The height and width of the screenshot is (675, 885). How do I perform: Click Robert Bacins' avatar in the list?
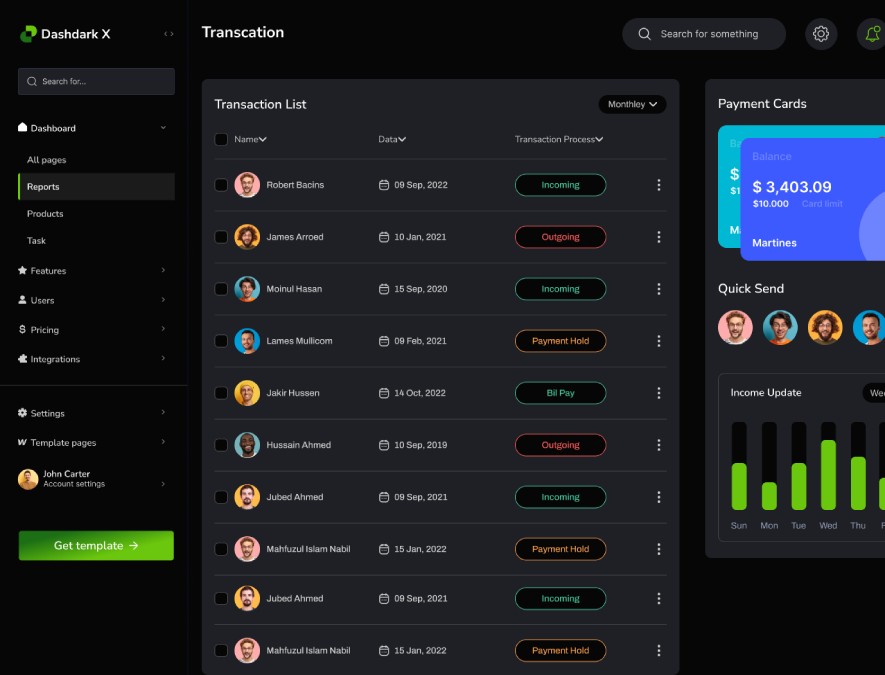[247, 185]
